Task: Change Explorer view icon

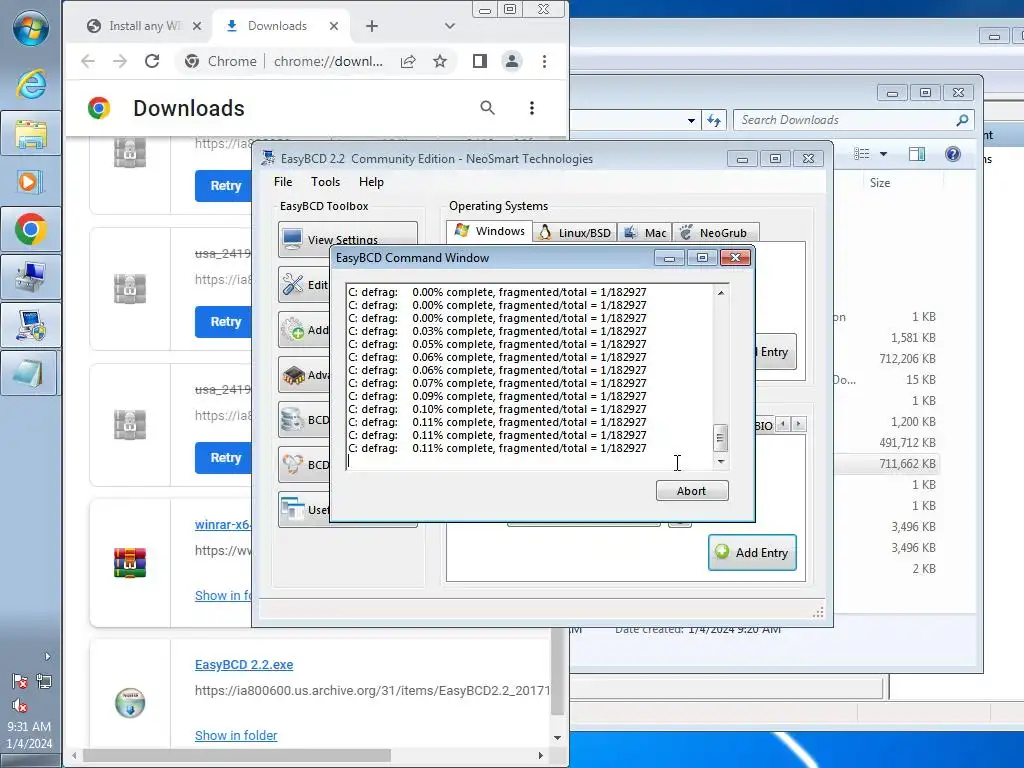Action: click(x=862, y=154)
